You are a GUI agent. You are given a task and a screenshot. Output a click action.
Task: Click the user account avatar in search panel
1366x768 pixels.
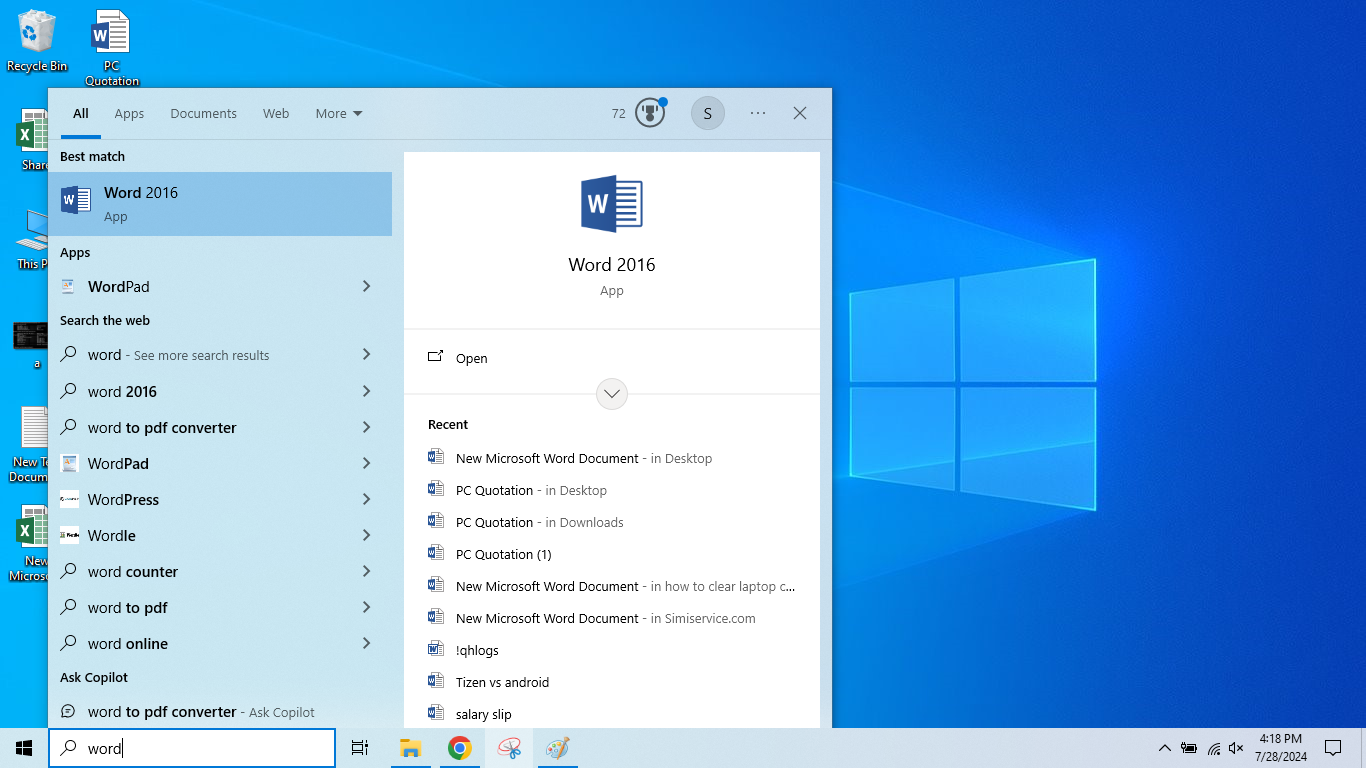tap(708, 113)
